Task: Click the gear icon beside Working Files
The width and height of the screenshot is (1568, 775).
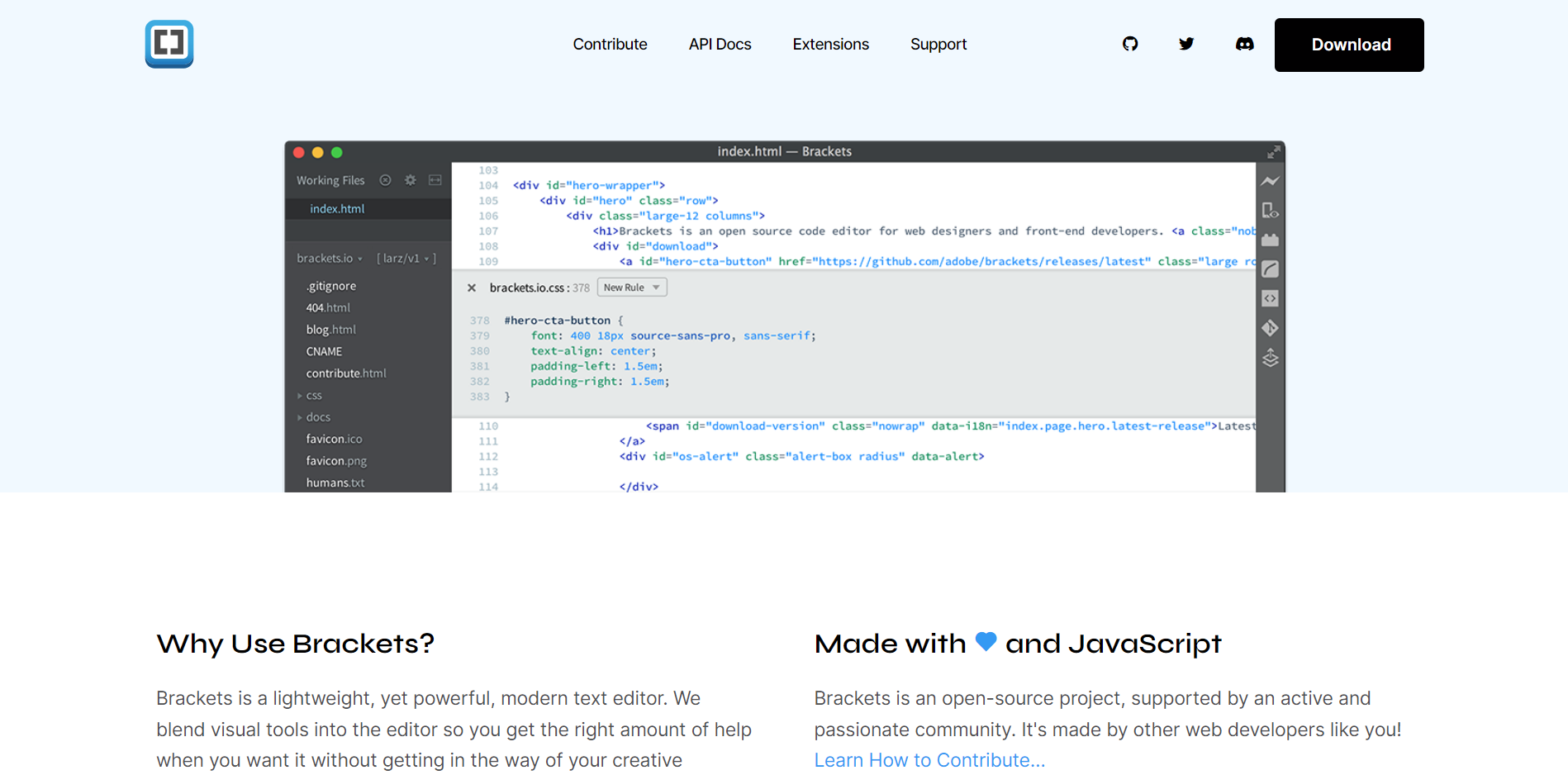Action: coord(410,180)
